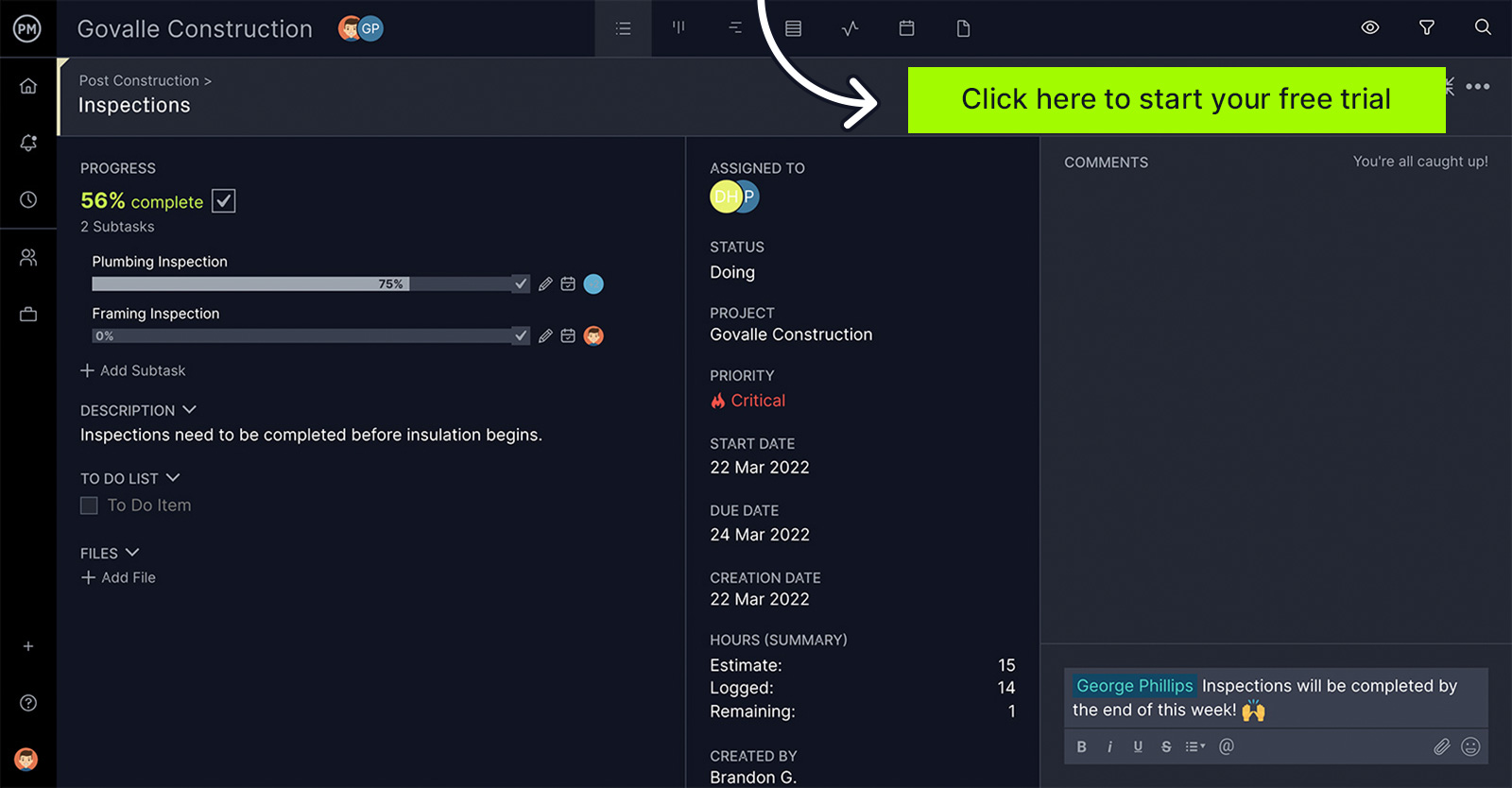Image resolution: width=1512 pixels, height=788 pixels.
Task: Collapse the Files section chevron
Action: (132, 553)
